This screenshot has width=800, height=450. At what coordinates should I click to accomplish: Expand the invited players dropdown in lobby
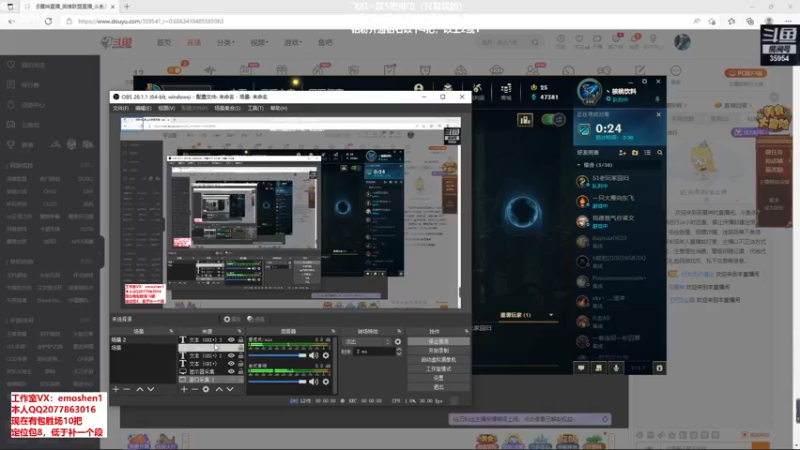[551, 315]
